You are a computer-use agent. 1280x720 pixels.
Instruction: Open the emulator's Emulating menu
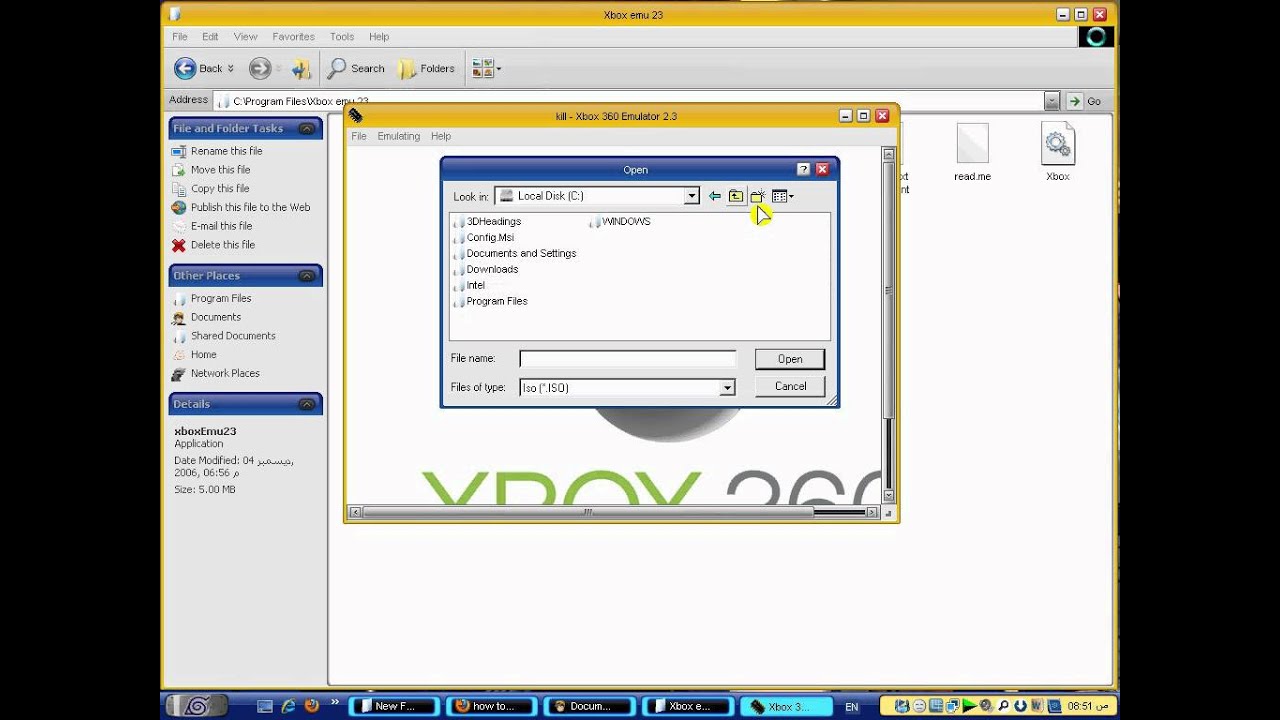click(399, 136)
